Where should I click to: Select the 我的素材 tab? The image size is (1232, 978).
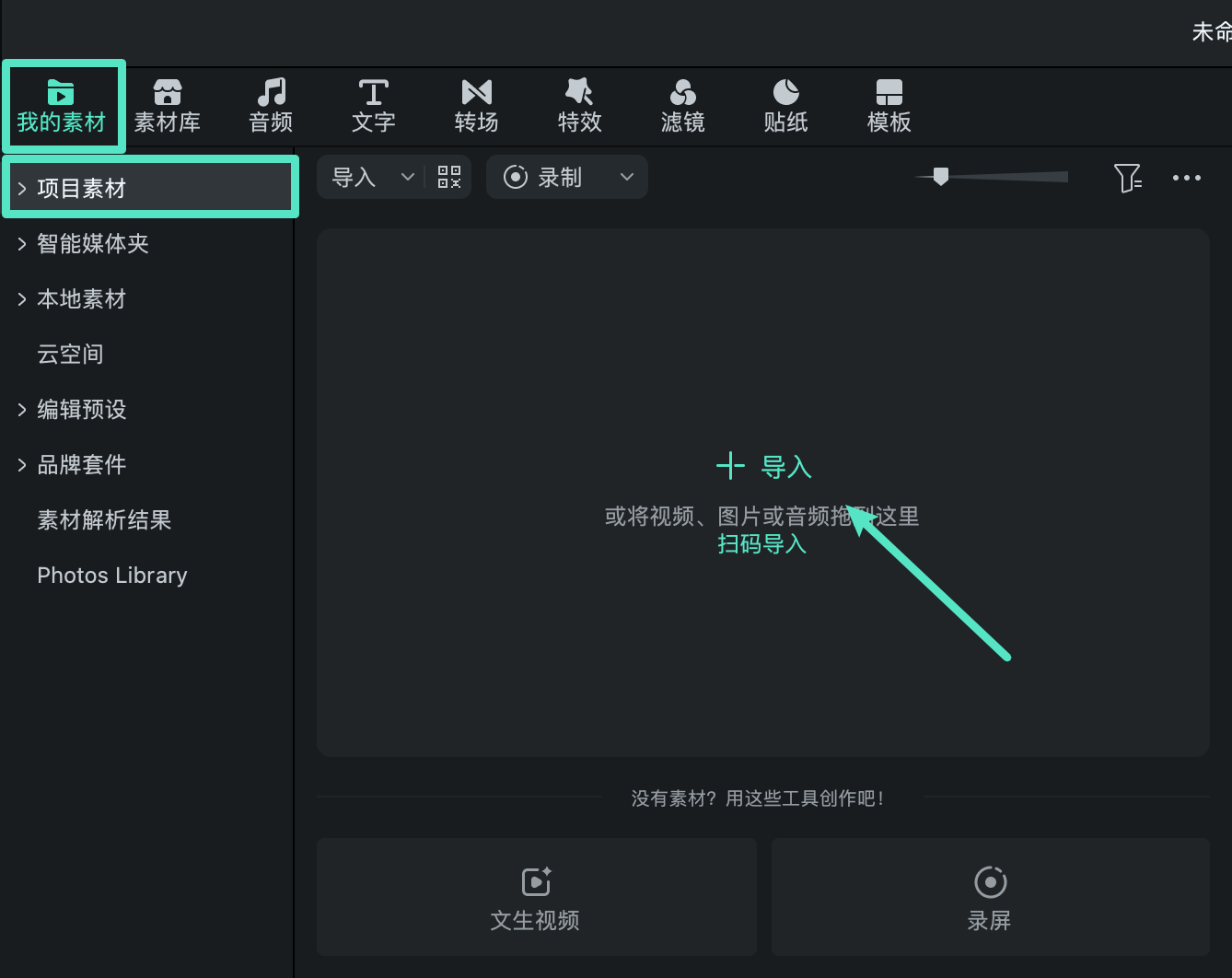pyautogui.click(x=62, y=106)
